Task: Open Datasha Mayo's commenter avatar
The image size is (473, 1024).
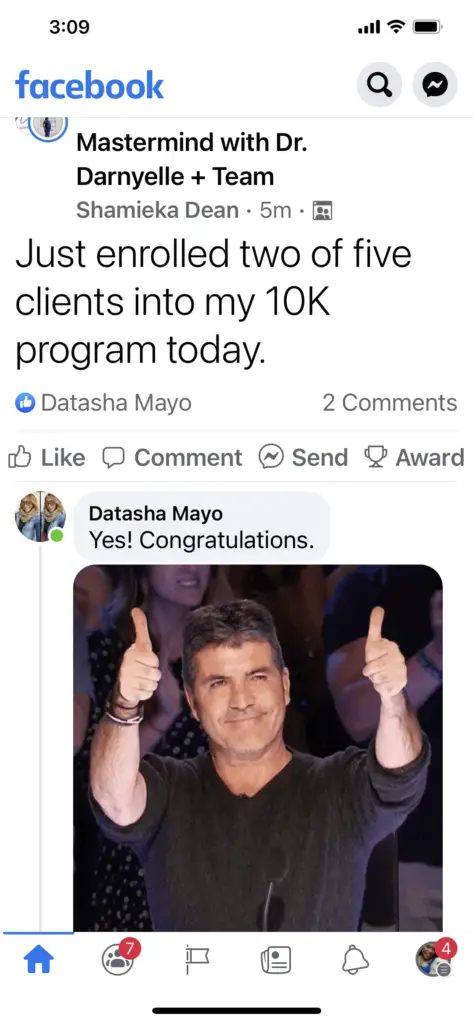Action: (41, 517)
